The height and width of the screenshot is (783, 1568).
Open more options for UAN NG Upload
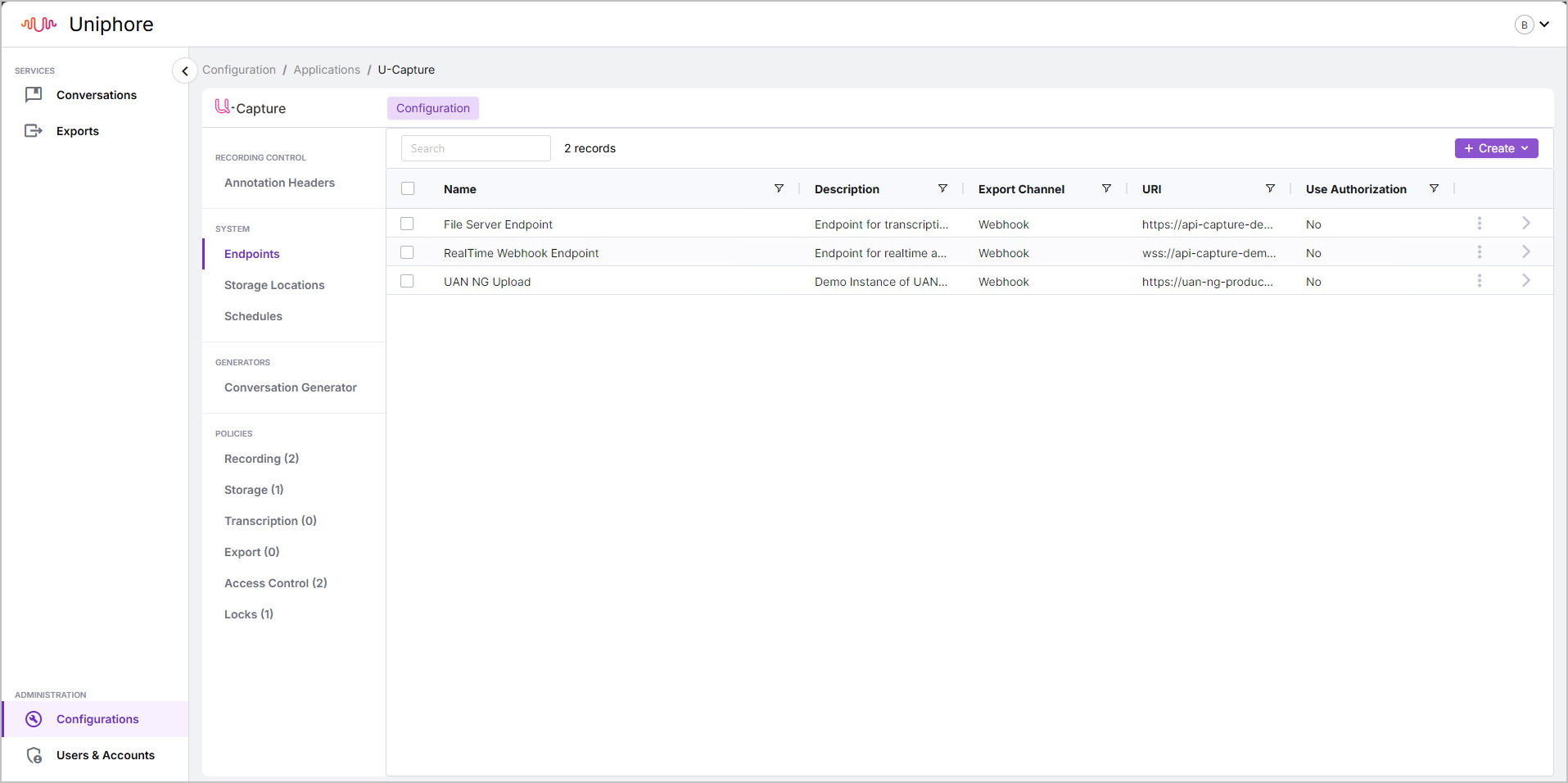tap(1480, 281)
